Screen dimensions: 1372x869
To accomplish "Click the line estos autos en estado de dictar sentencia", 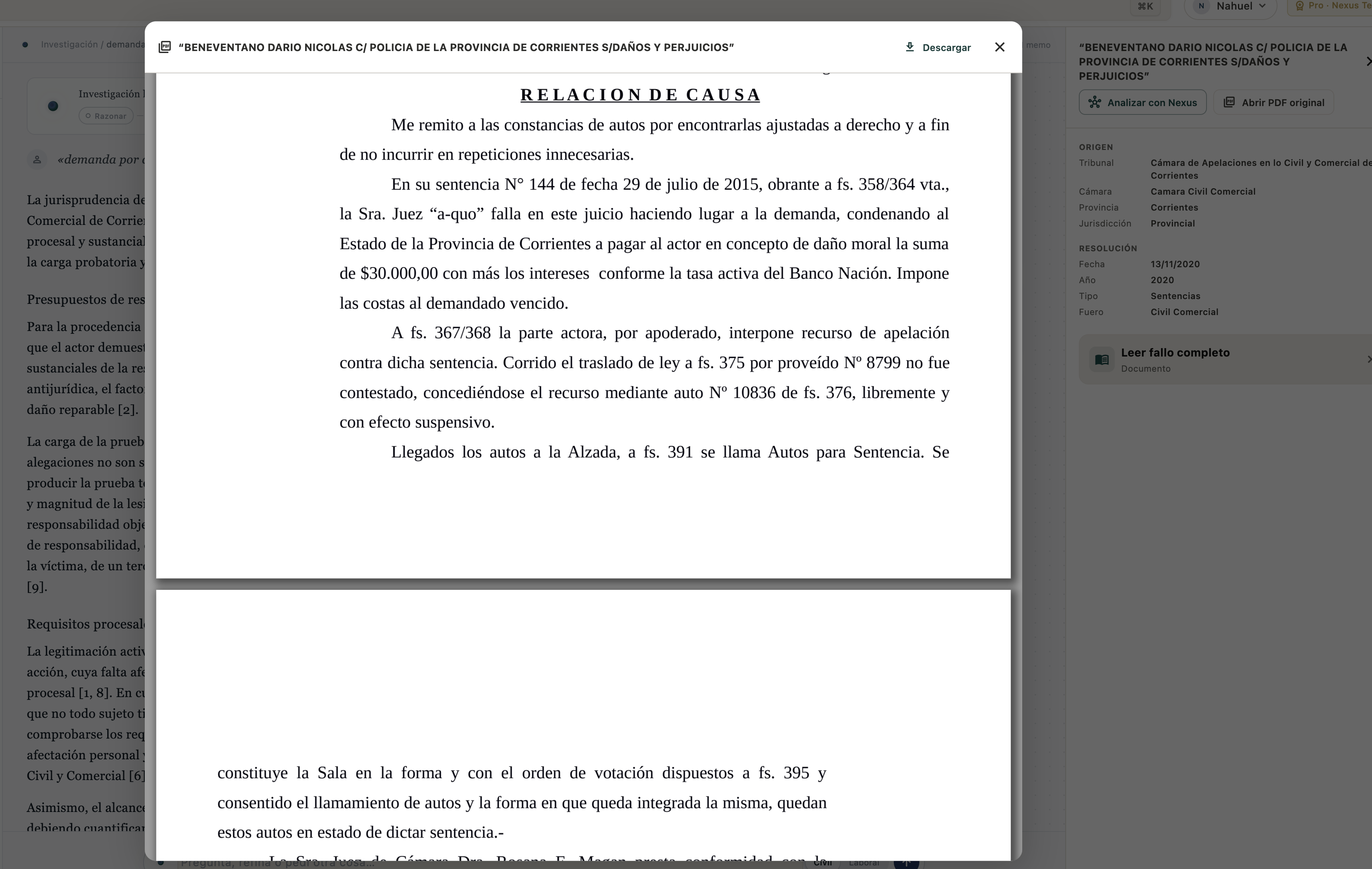I will [361, 833].
